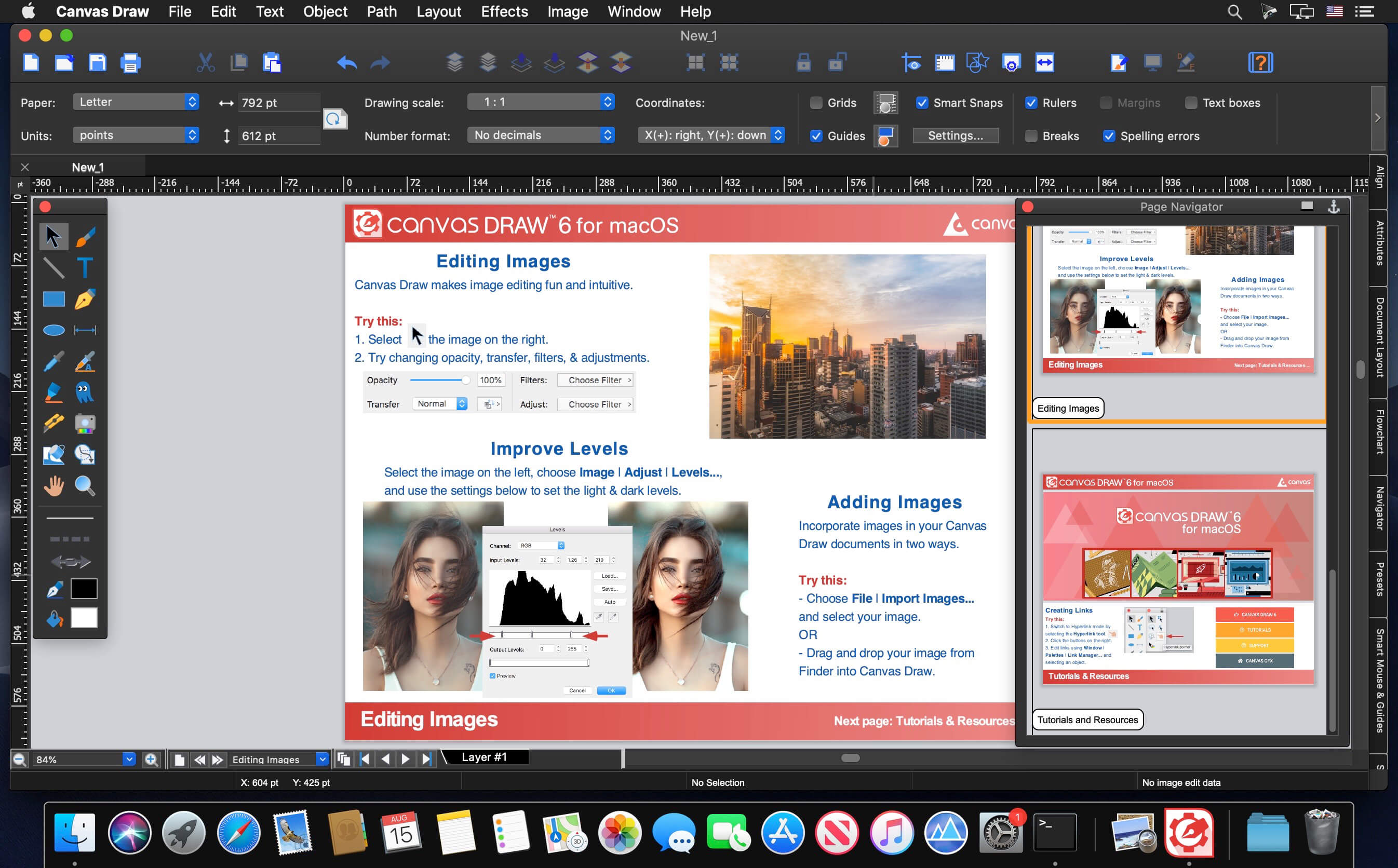The height and width of the screenshot is (868, 1398).
Task: Click the Settings... button
Action: pos(956,135)
